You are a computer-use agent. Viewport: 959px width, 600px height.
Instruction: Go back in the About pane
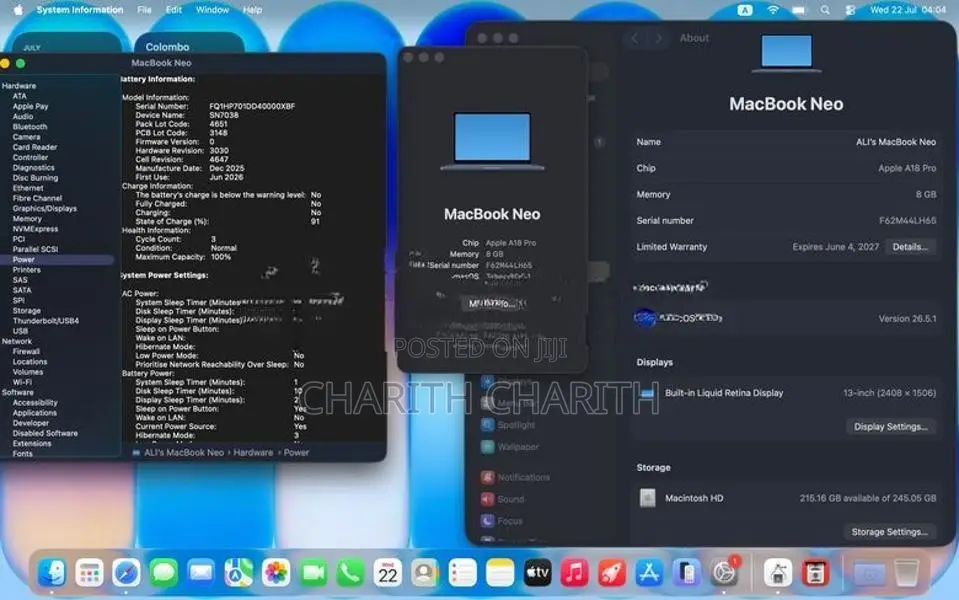coord(635,38)
